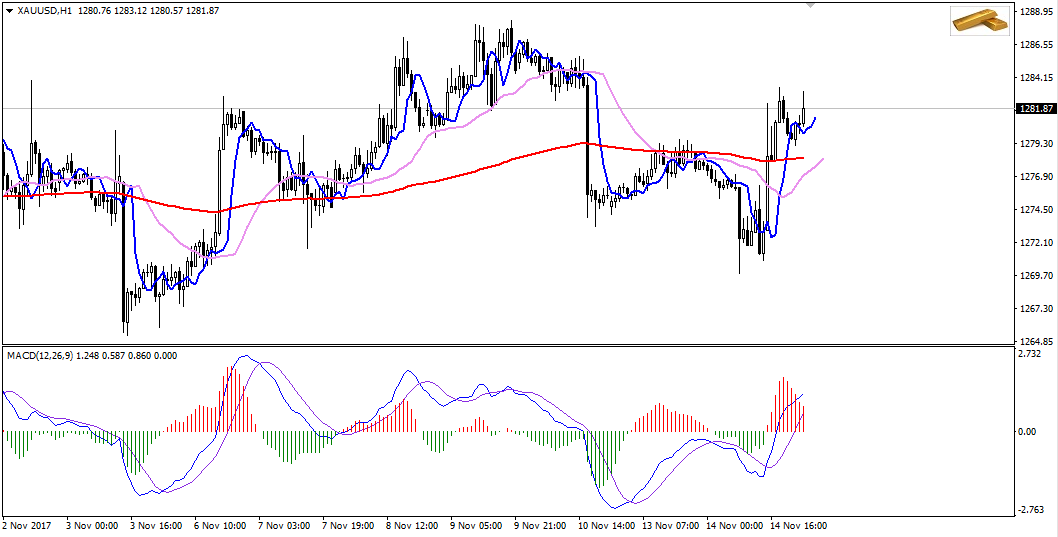This screenshot has height=537, width=1058.
Task: Click the 3 Nov 00:00 time label
Action: pyautogui.click(x=92, y=525)
